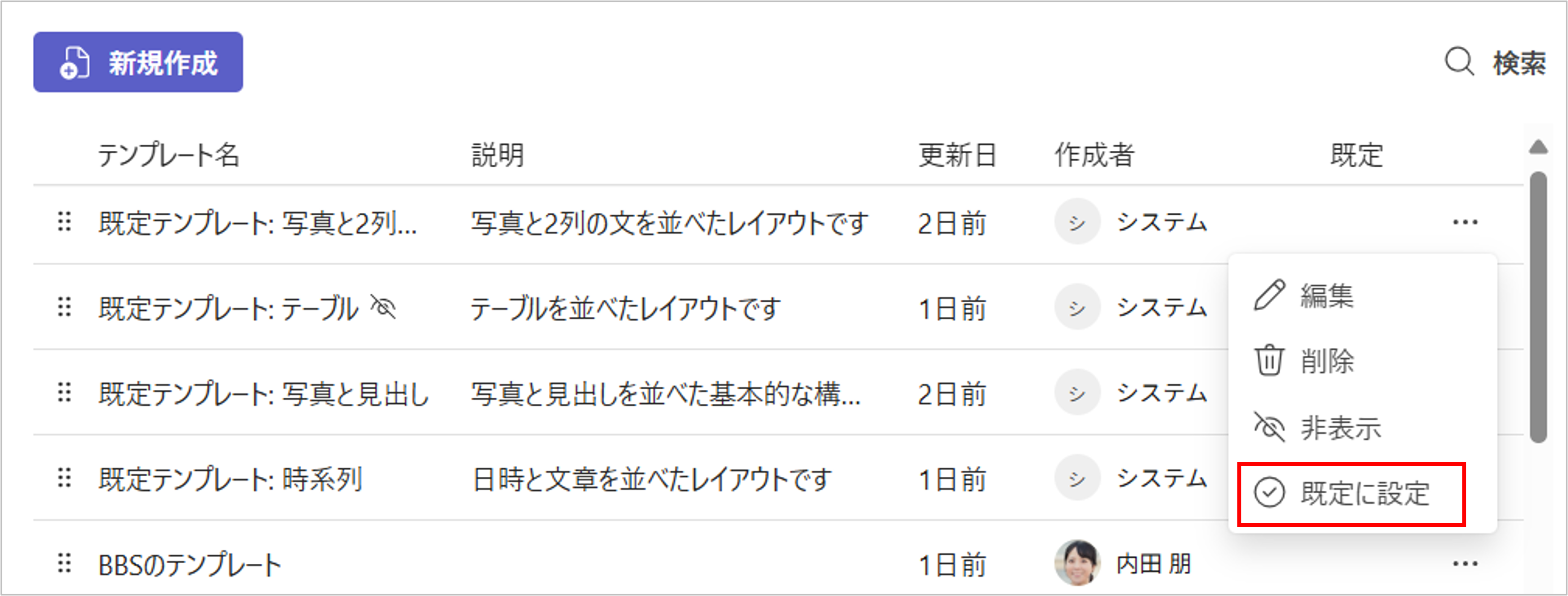
Task: Choose 既定に設定 in the context menu
Action: tap(1363, 493)
